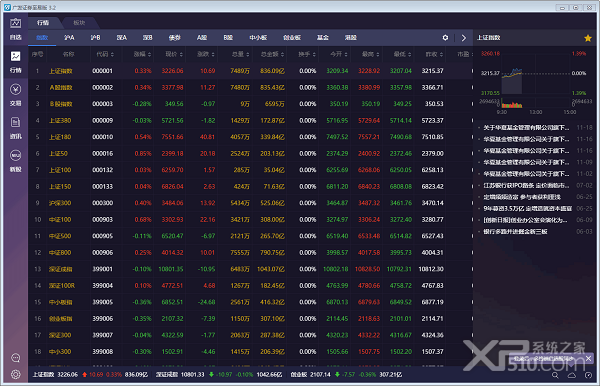Sort the table by 昨收 column
600x386 pixels.
click(434, 54)
